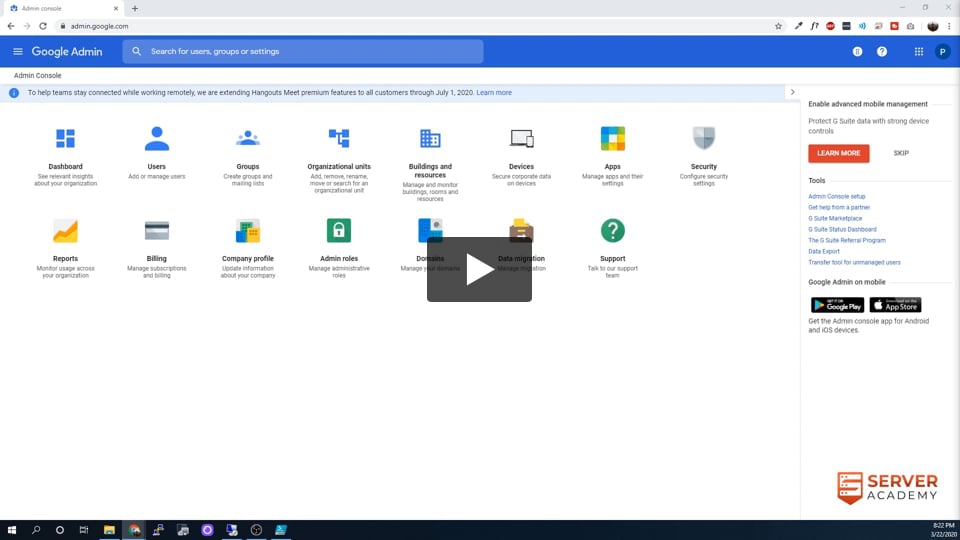Open the Google apps grid launcher
Viewport: 960px width, 540px height.
919,51
